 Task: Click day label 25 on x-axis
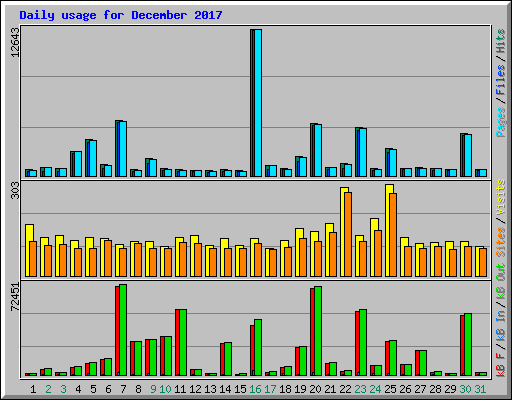pyautogui.click(x=390, y=389)
